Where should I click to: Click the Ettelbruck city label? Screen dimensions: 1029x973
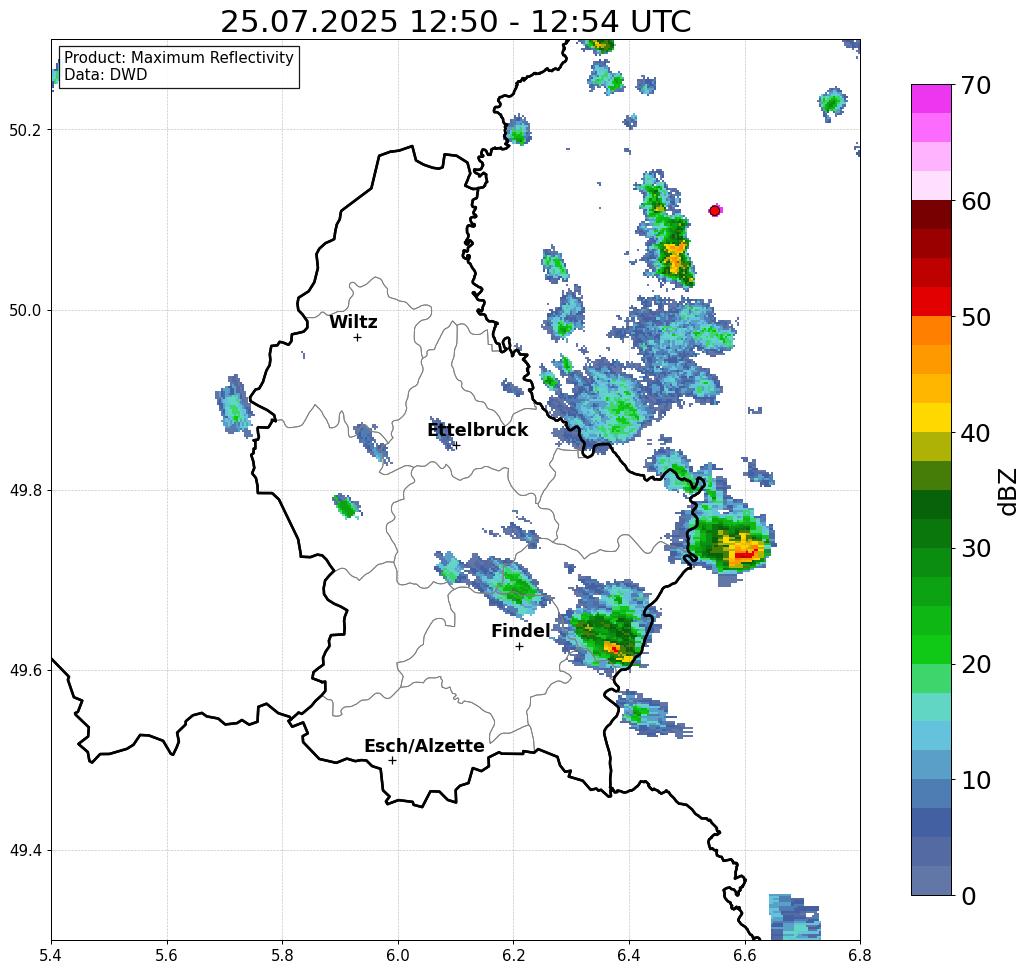click(477, 430)
